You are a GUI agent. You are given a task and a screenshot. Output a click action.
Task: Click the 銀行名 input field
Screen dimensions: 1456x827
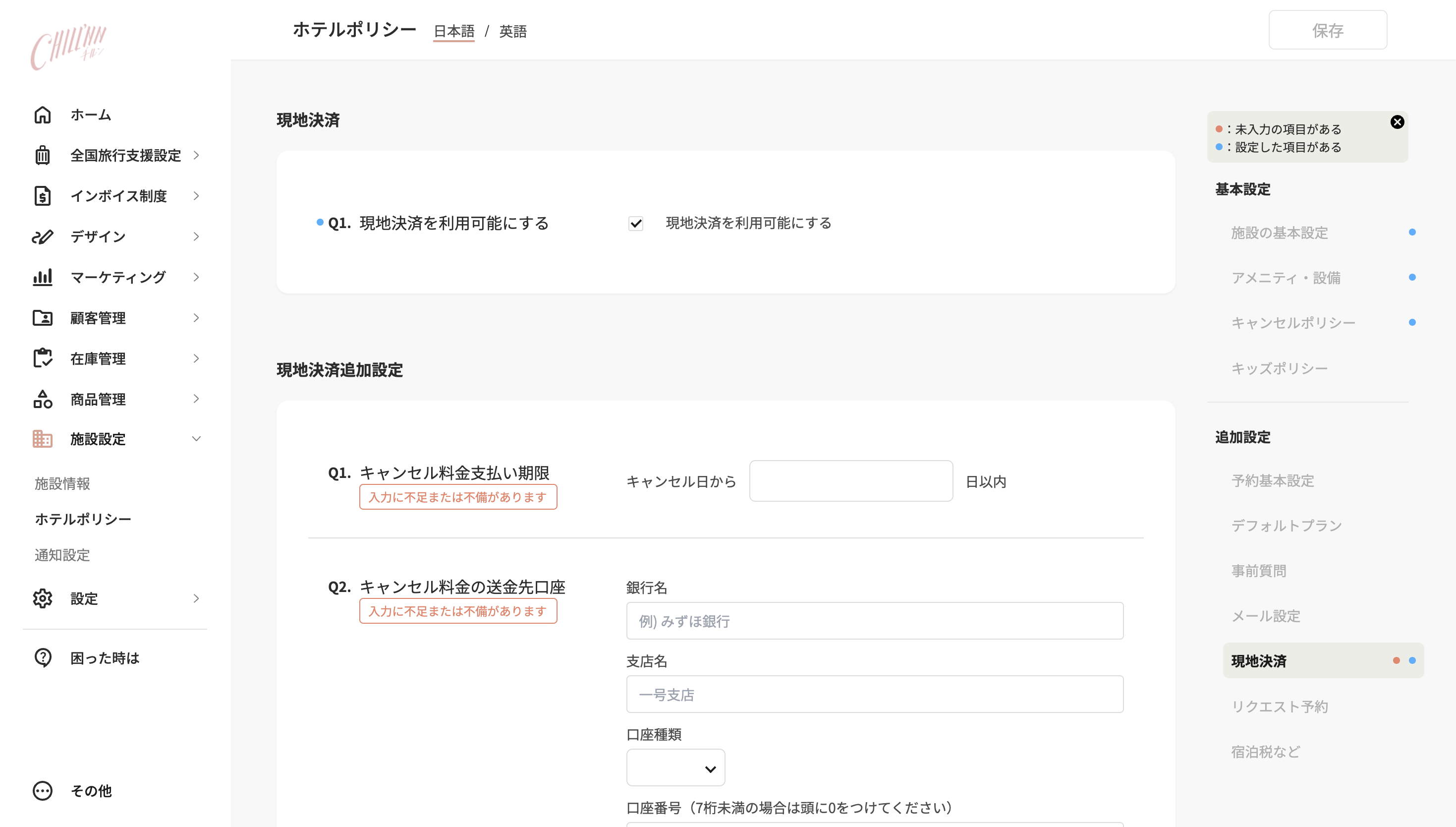(x=874, y=620)
